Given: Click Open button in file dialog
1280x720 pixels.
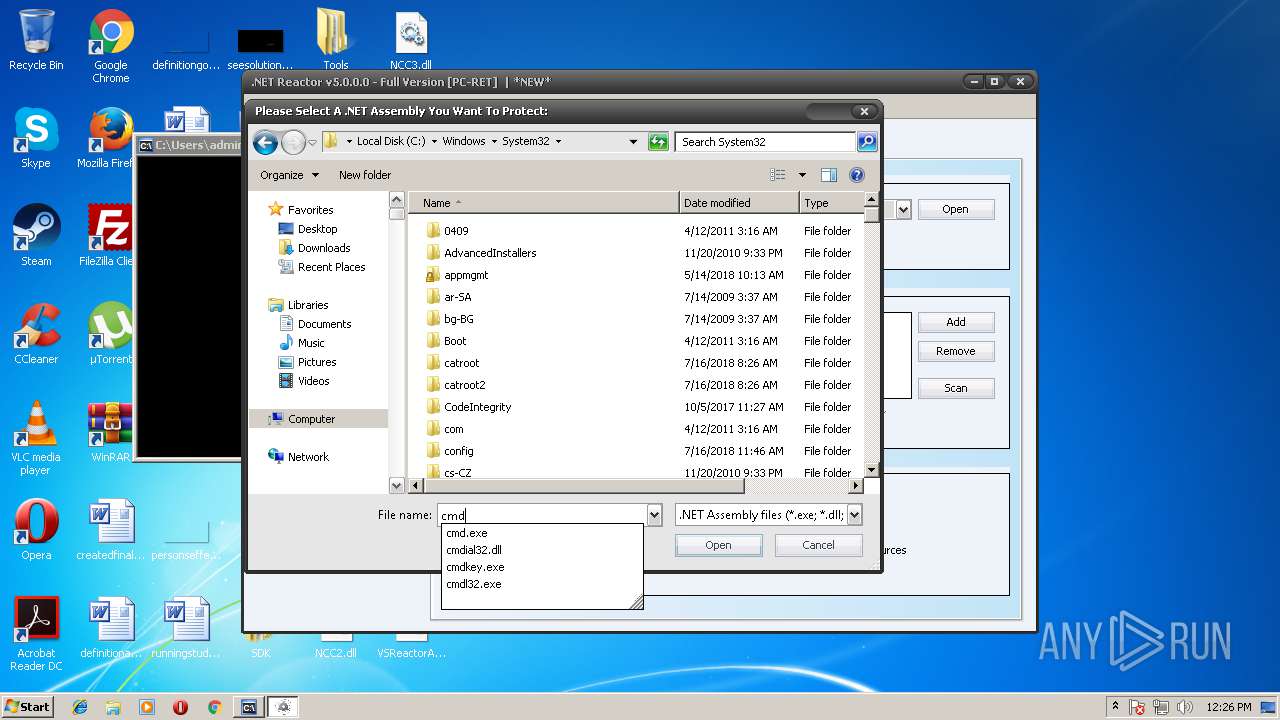Looking at the screenshot, I should pos(718,545).
